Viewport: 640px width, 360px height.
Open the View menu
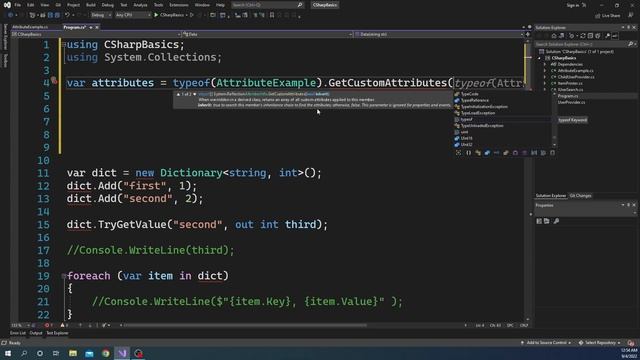44,5
